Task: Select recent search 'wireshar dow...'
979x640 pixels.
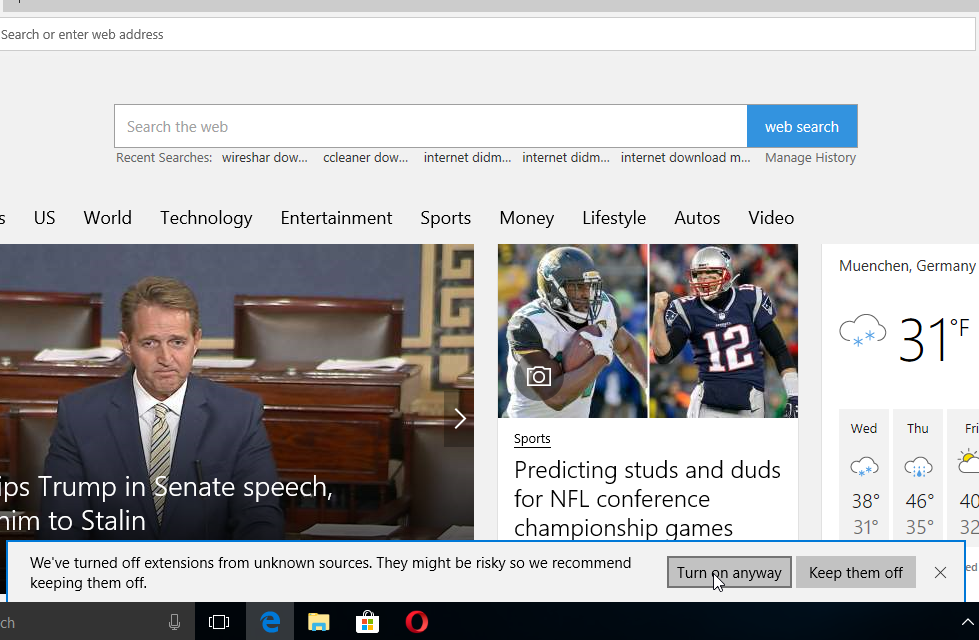Action: pyautogui.click(x=265, y=158)
